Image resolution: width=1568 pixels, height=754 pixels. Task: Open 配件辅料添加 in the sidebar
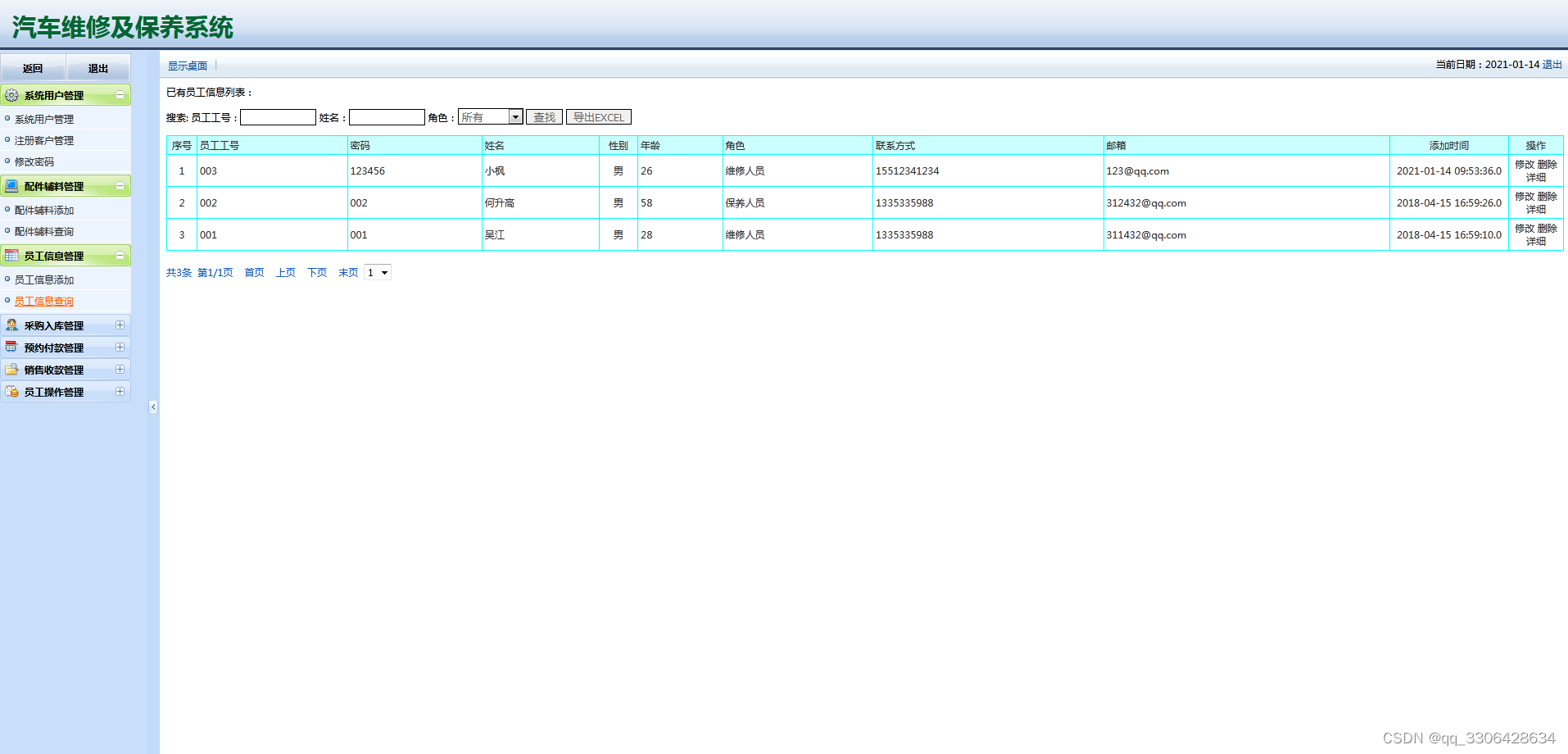44,210
